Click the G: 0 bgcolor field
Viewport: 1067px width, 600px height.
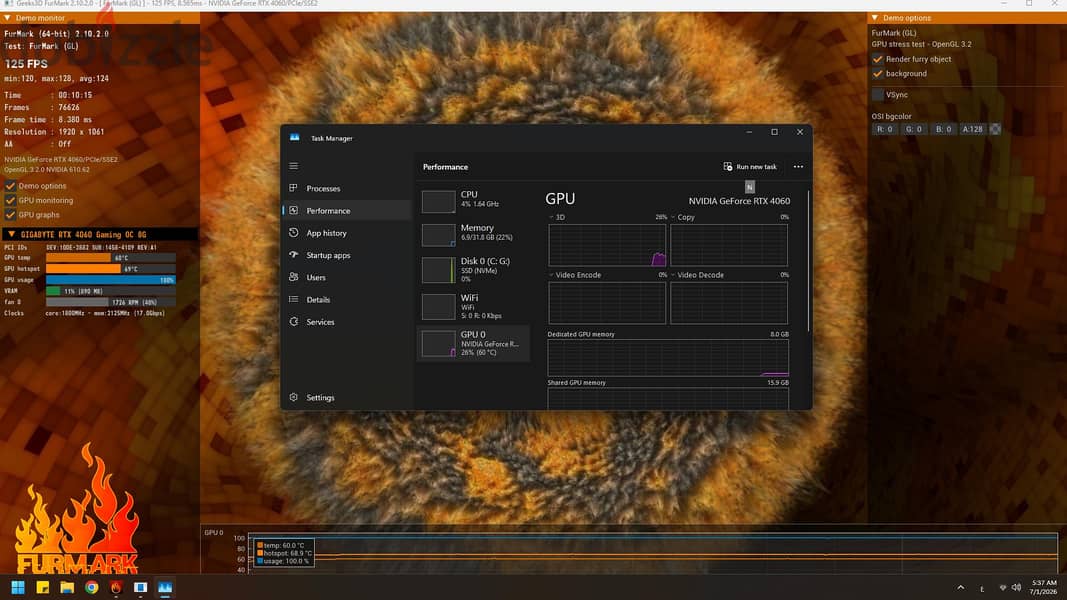click(x=913, y=129)
